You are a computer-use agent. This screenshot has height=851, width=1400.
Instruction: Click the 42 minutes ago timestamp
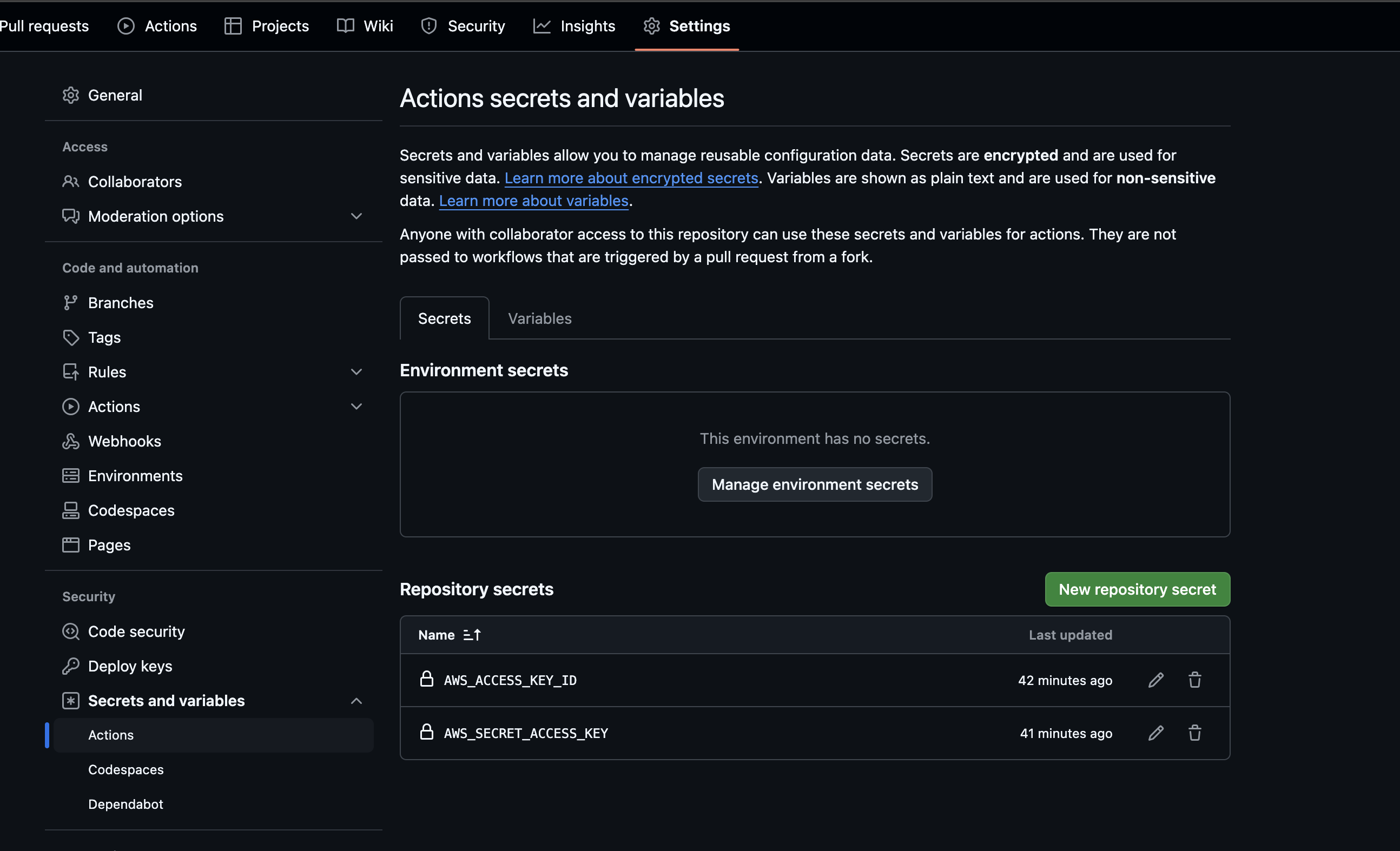1065,680
